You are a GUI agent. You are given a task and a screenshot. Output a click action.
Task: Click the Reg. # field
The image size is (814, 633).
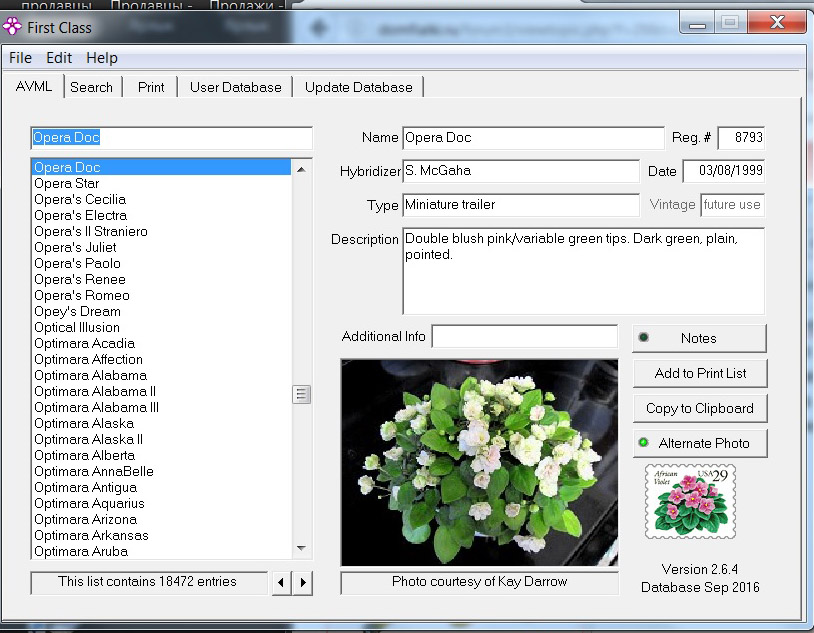click(741, 138)
